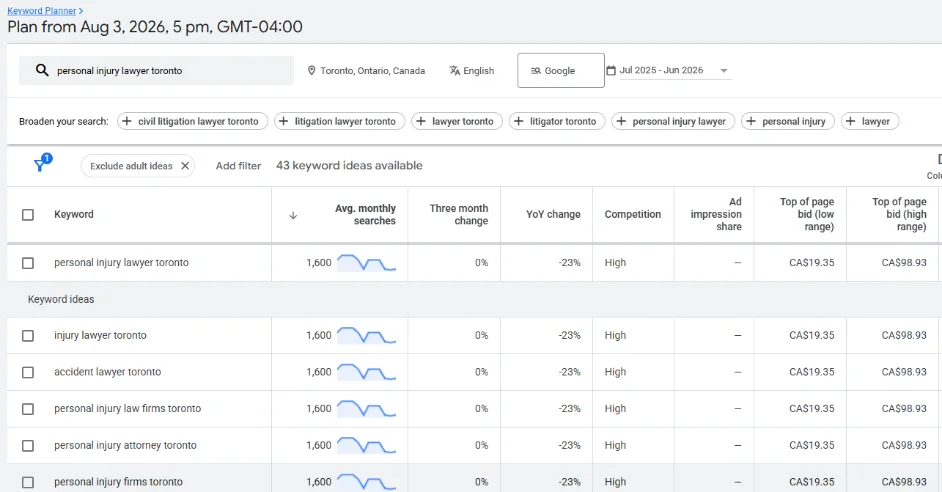Image resolution: width=942 pixels, height=492 pixels.
Task: Sort by YoY change column
Action: click(553, 214)
